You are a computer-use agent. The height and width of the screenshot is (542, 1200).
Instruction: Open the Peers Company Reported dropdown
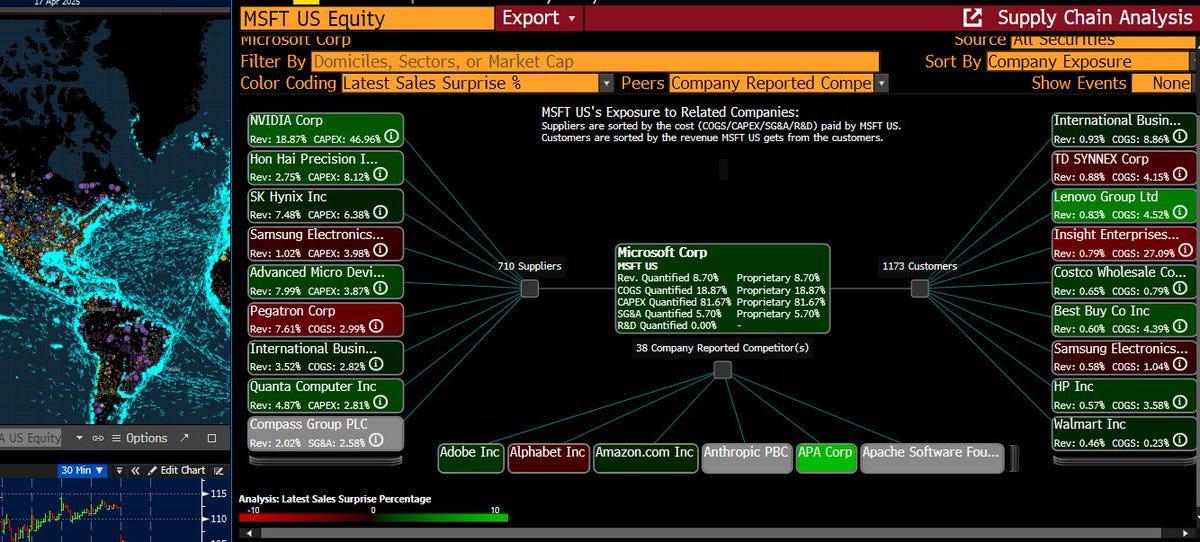tap(779, 84)
